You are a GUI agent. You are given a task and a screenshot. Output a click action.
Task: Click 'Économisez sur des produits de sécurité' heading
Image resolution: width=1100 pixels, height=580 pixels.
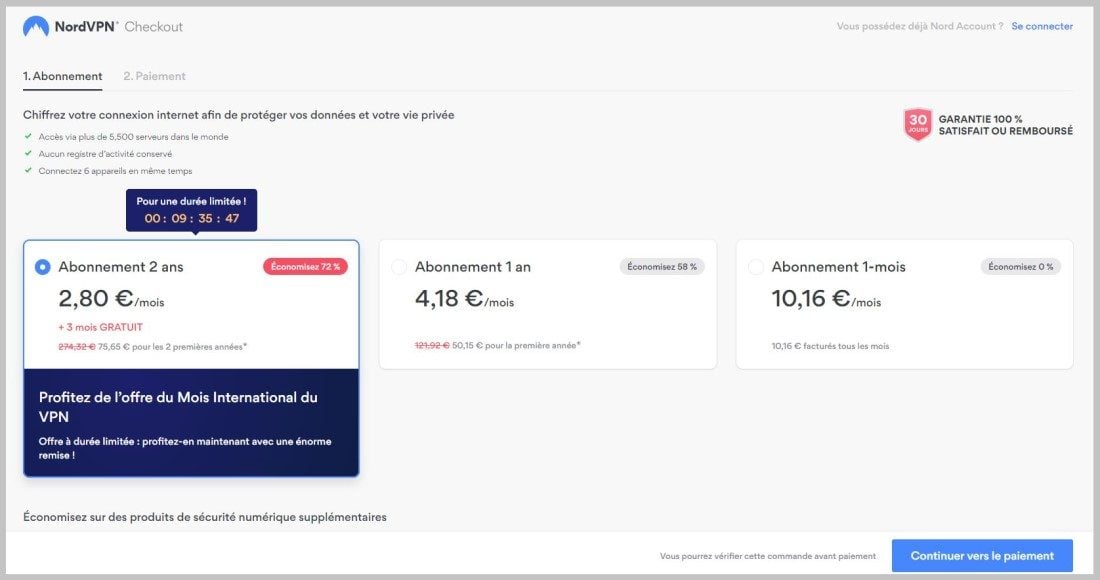205,517
